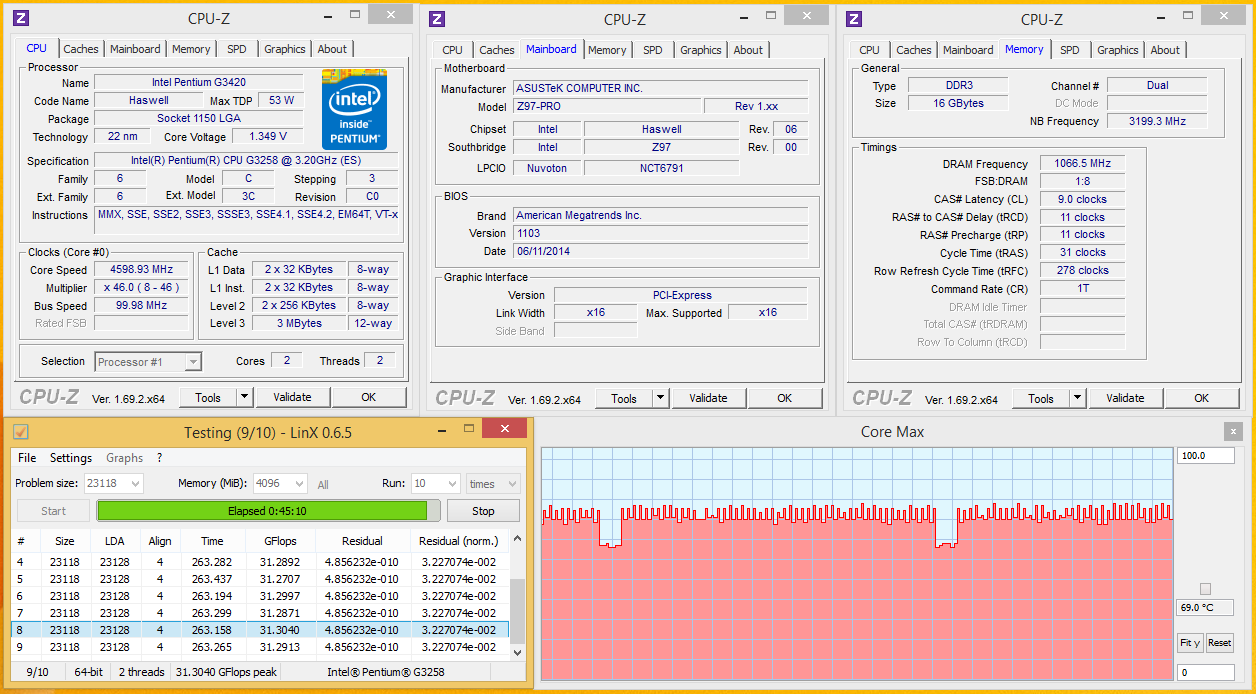Click the 'Fit y' button in Core Max
This screenshot has width=1256, height=694.
[x=1190, y=643]
